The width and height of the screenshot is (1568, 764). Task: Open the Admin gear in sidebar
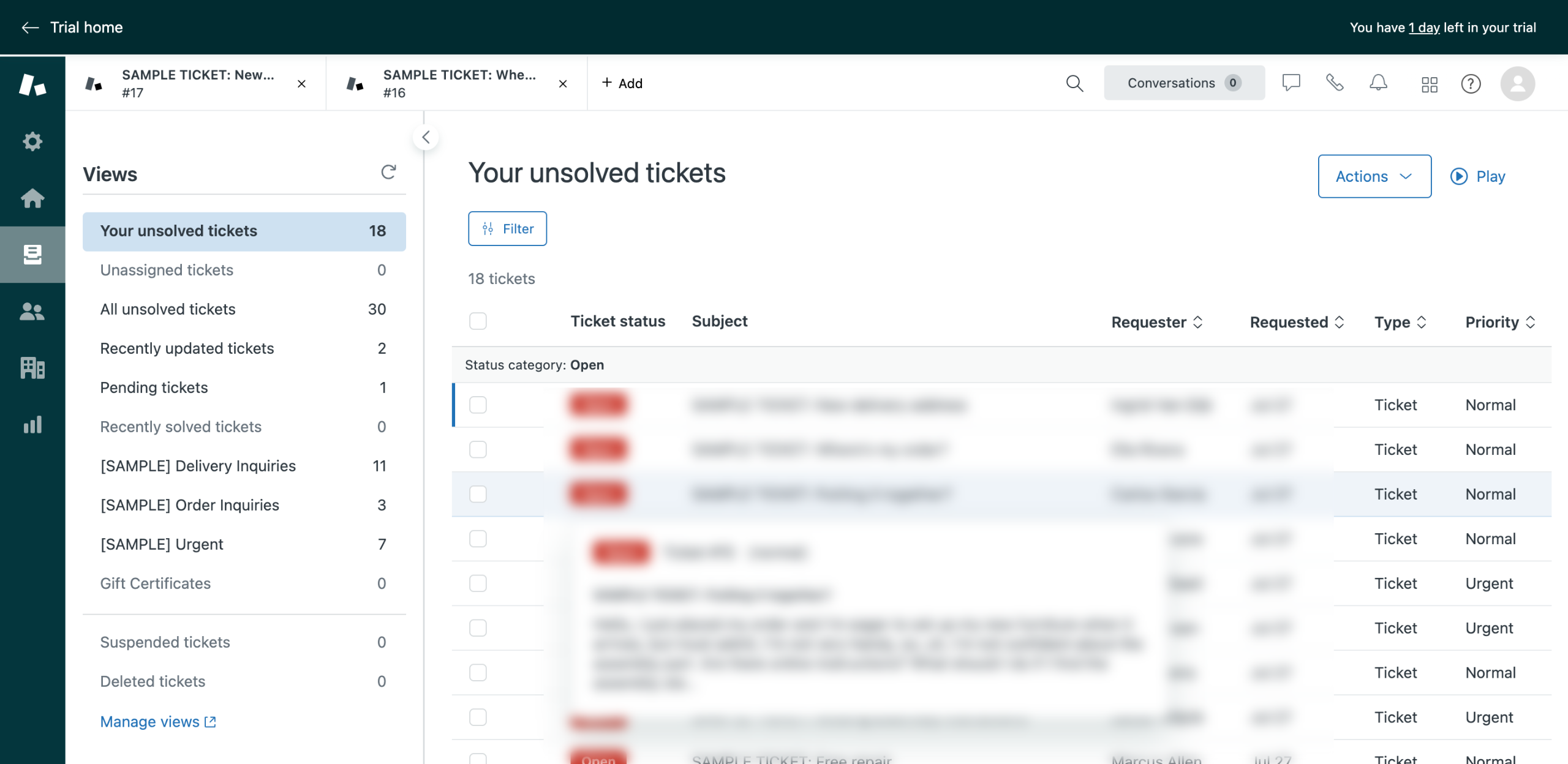coord(32,141)
